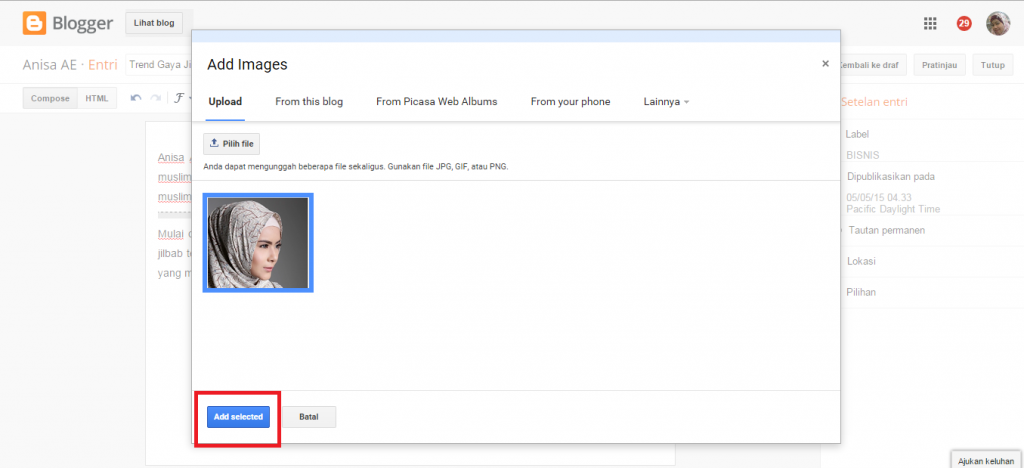Switch to From Picasa Web Albums tab
Viewport: 1024px width, 468px height.
437,102
